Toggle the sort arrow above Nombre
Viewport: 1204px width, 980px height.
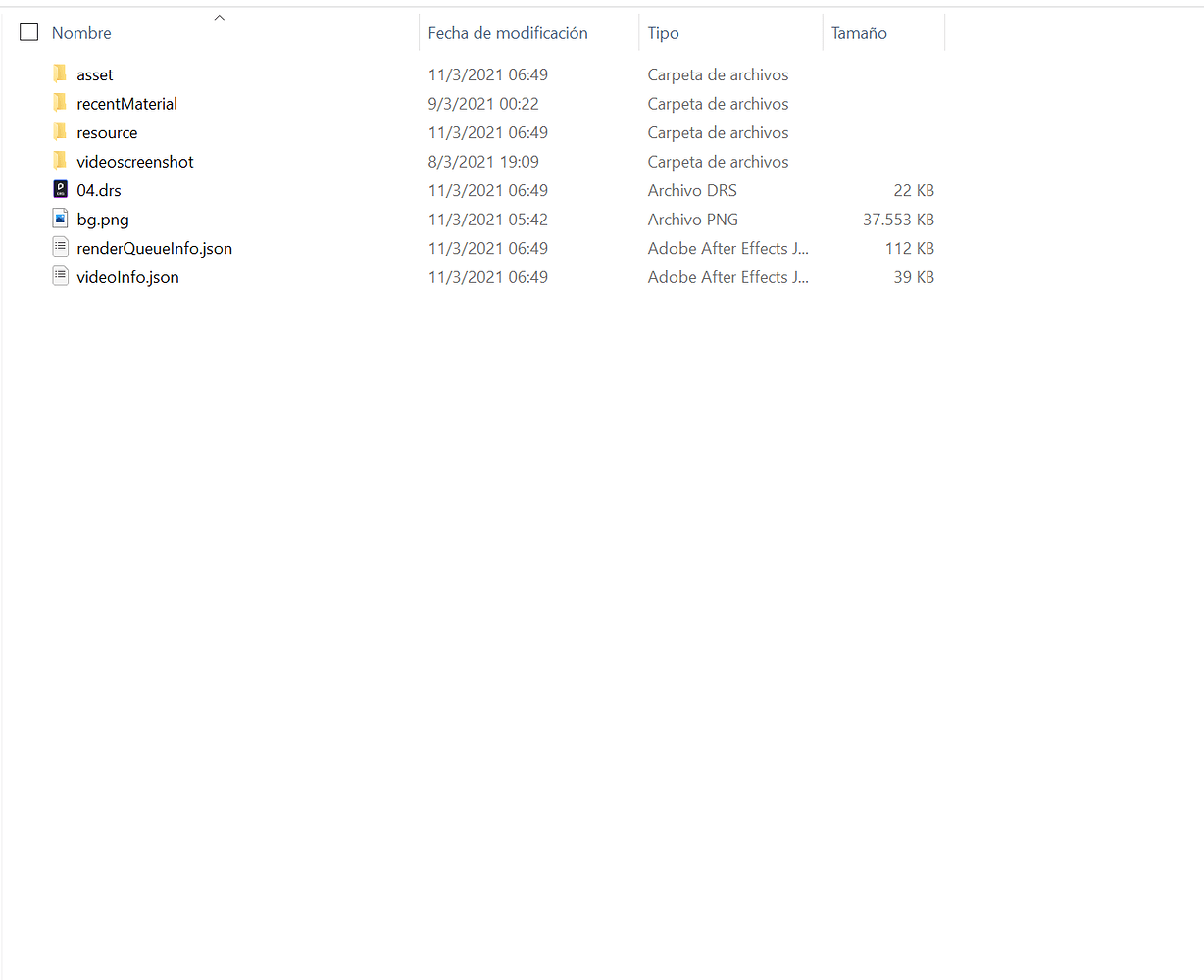point(220,17)
